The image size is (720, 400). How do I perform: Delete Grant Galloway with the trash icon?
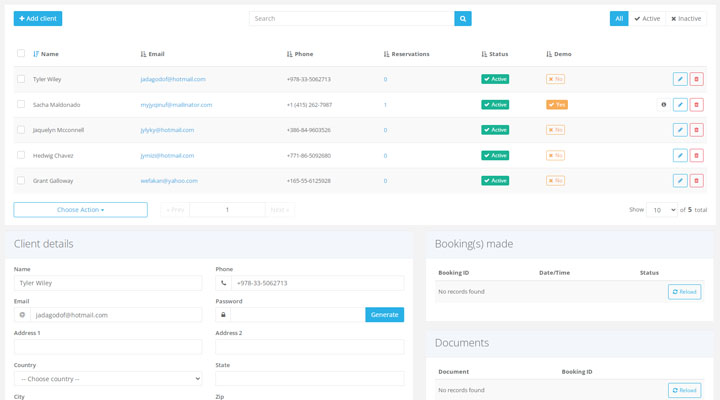tap(696, 181)
